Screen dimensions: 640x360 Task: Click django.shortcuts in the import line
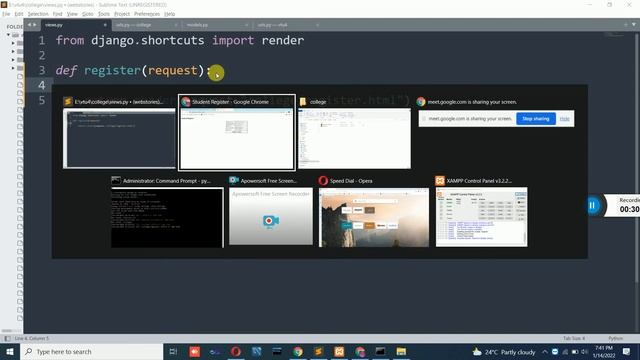[x=148, y=40]
